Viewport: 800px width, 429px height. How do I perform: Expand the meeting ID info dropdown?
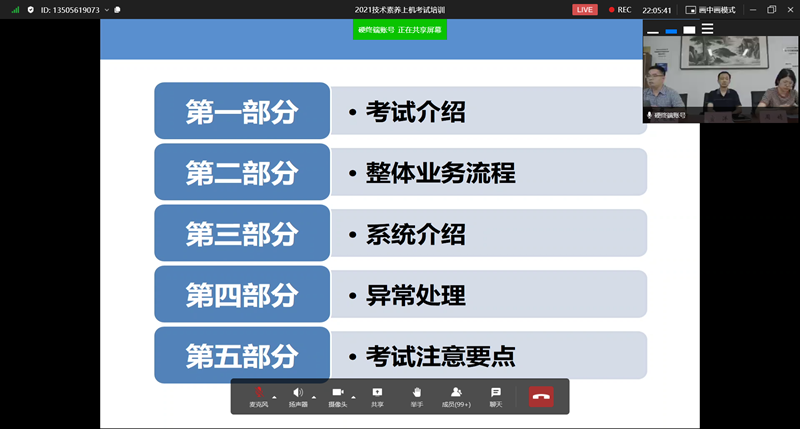coord(106,9)
